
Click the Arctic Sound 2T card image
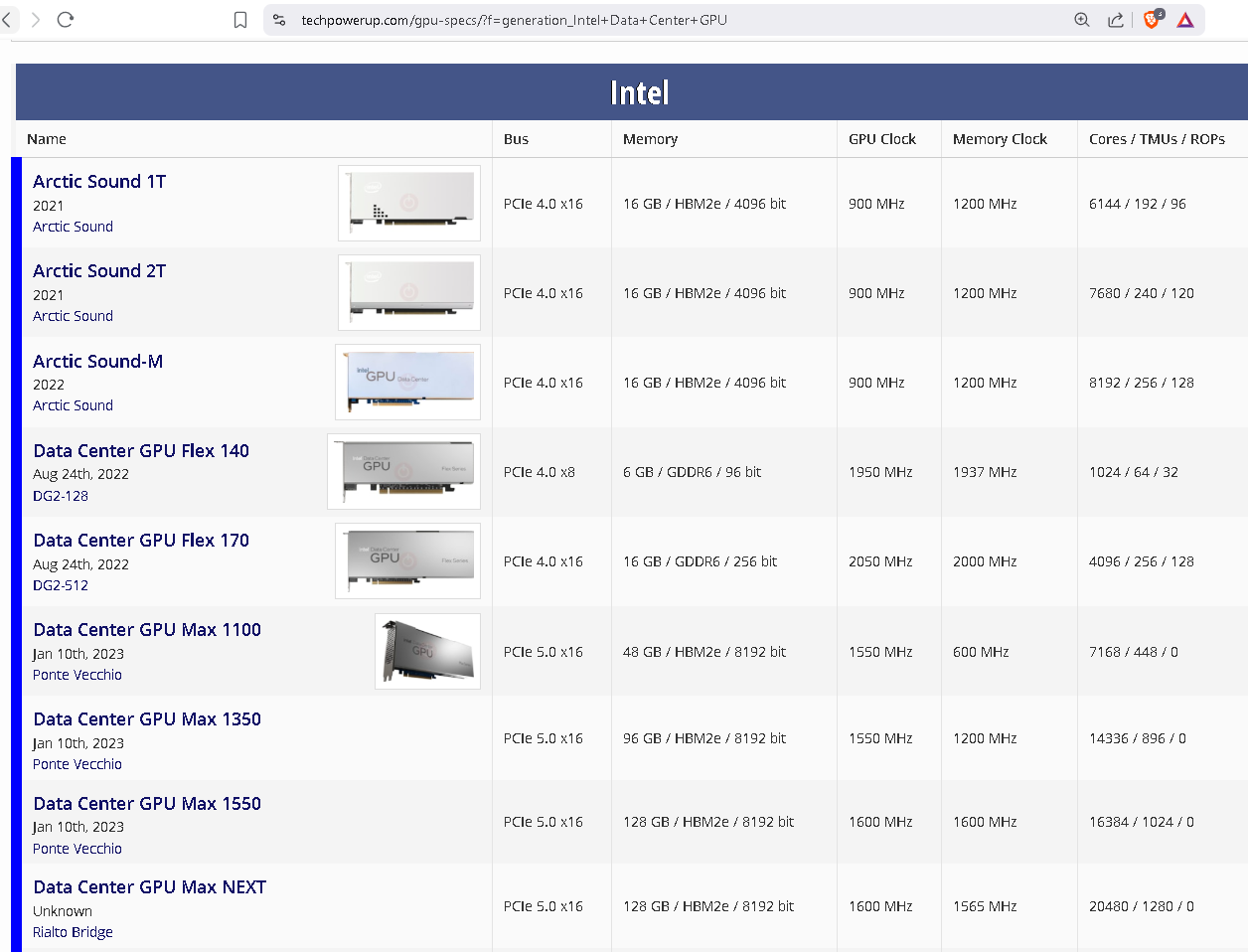click(409, 292)
